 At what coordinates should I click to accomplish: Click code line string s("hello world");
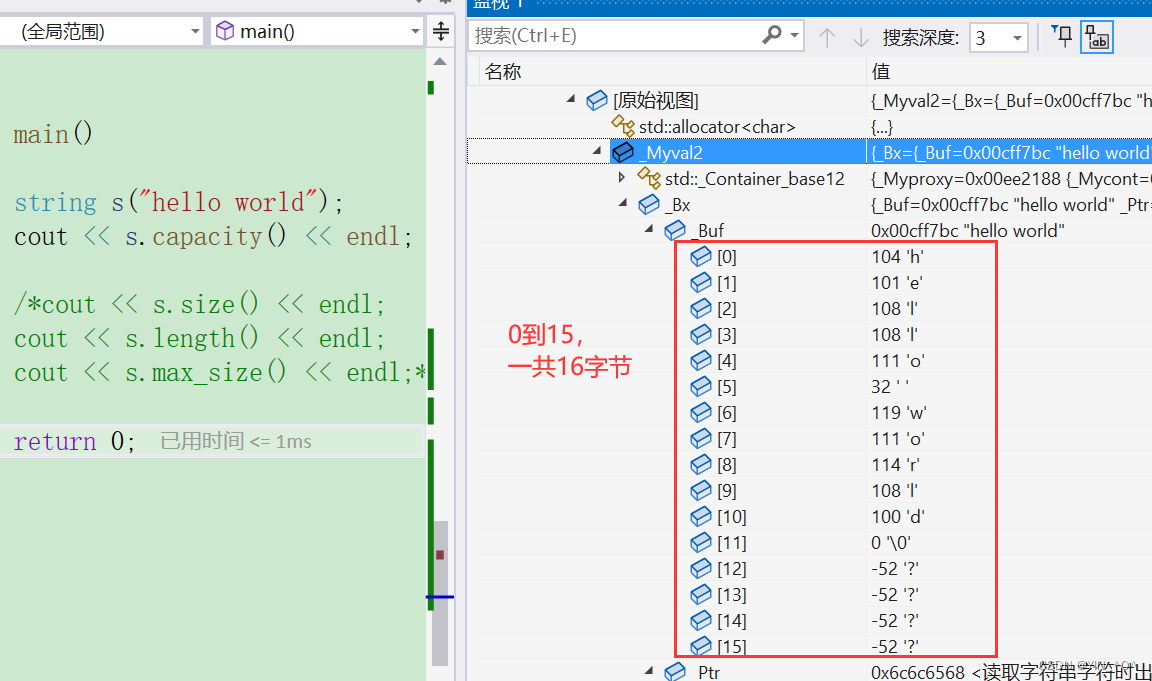click(179, 202)
